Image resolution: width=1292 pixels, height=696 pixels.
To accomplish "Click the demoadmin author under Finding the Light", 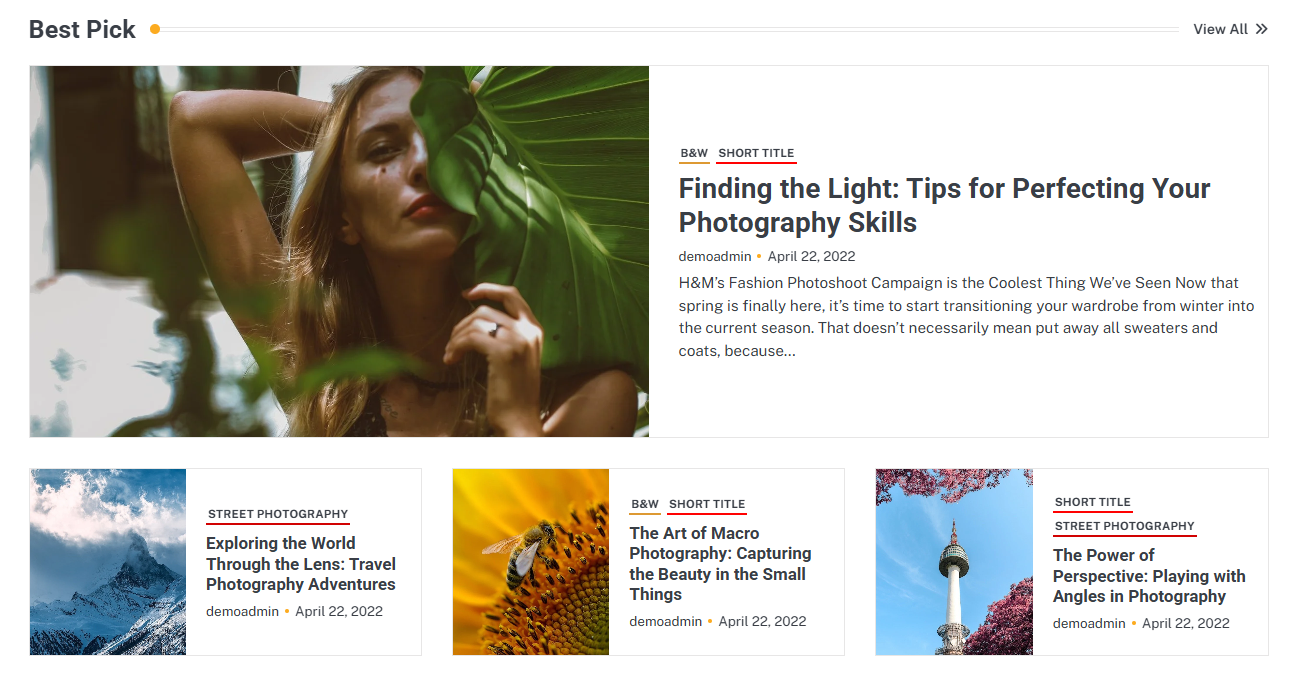I will (714, 256).
